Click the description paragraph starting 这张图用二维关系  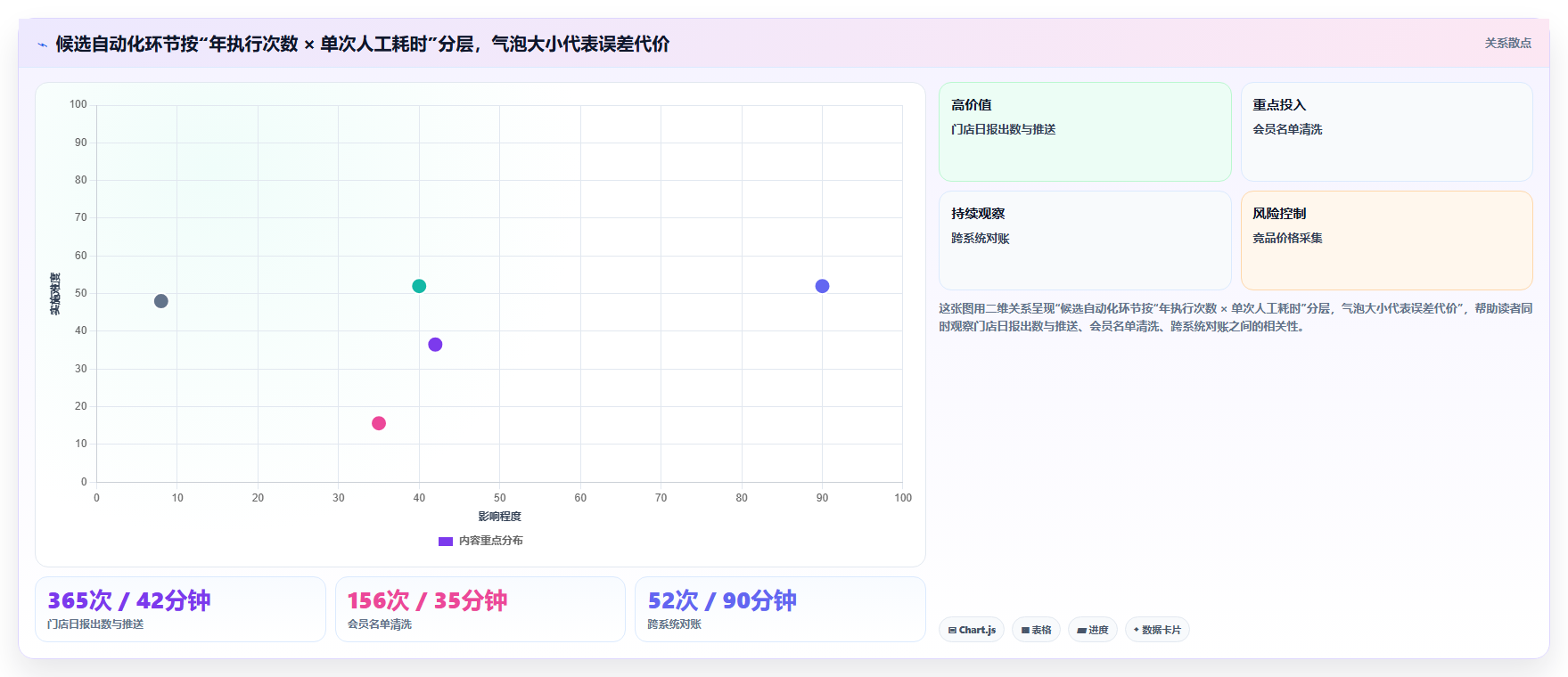[x=1236, y=317]
